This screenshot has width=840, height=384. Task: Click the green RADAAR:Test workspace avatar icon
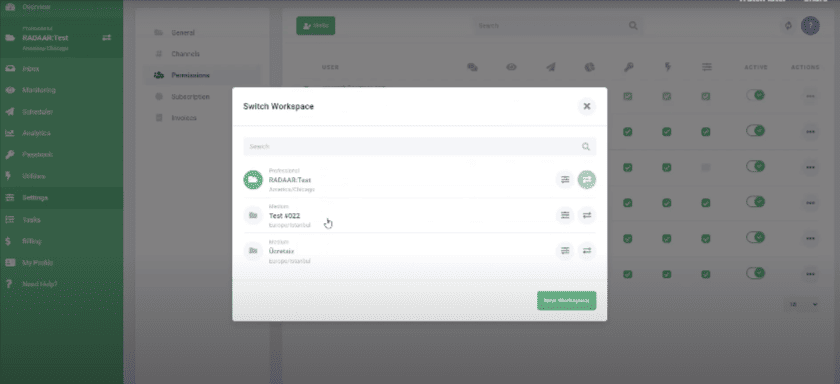point(253,180)
